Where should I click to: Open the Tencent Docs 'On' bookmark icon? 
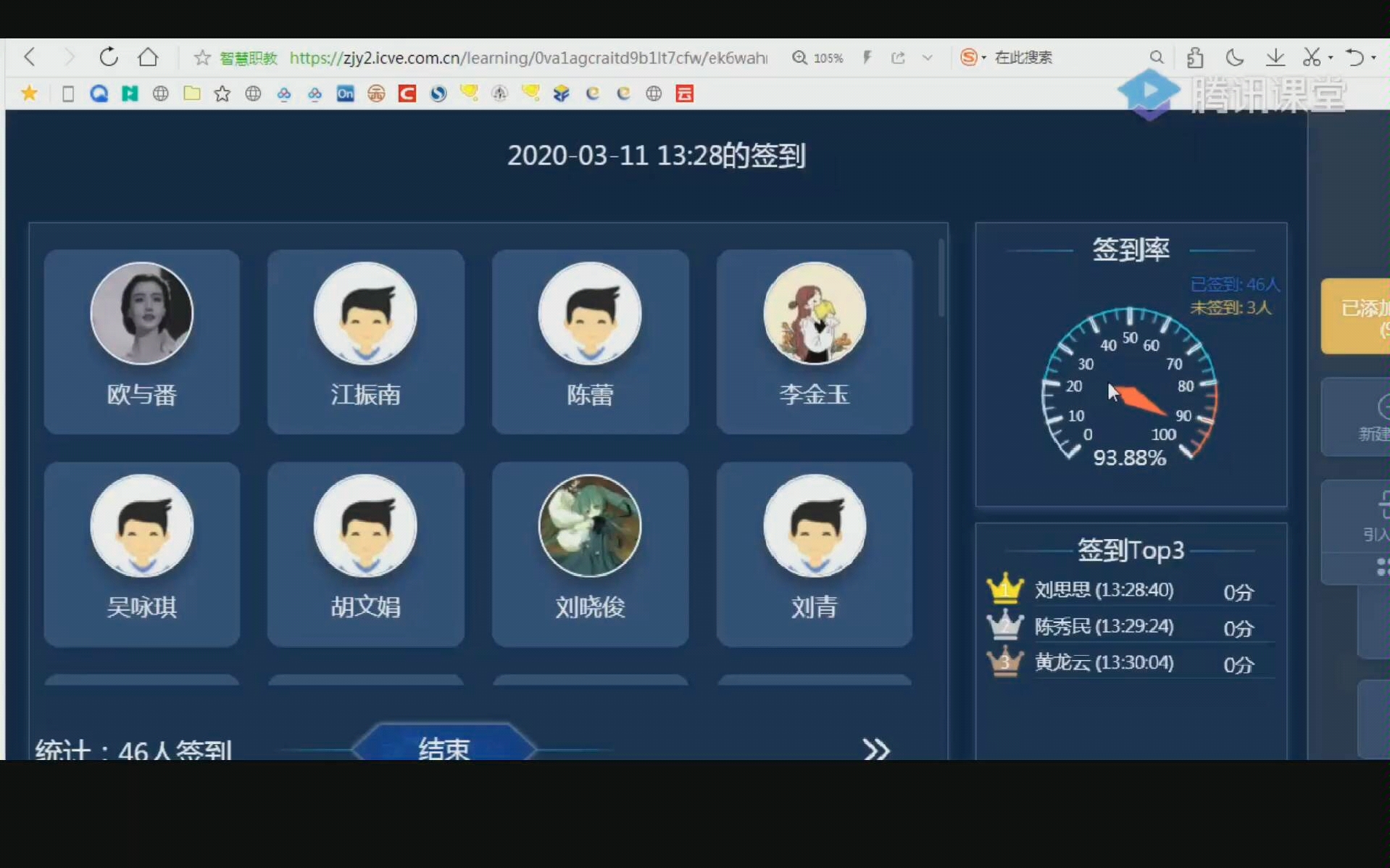pos(345,93)
